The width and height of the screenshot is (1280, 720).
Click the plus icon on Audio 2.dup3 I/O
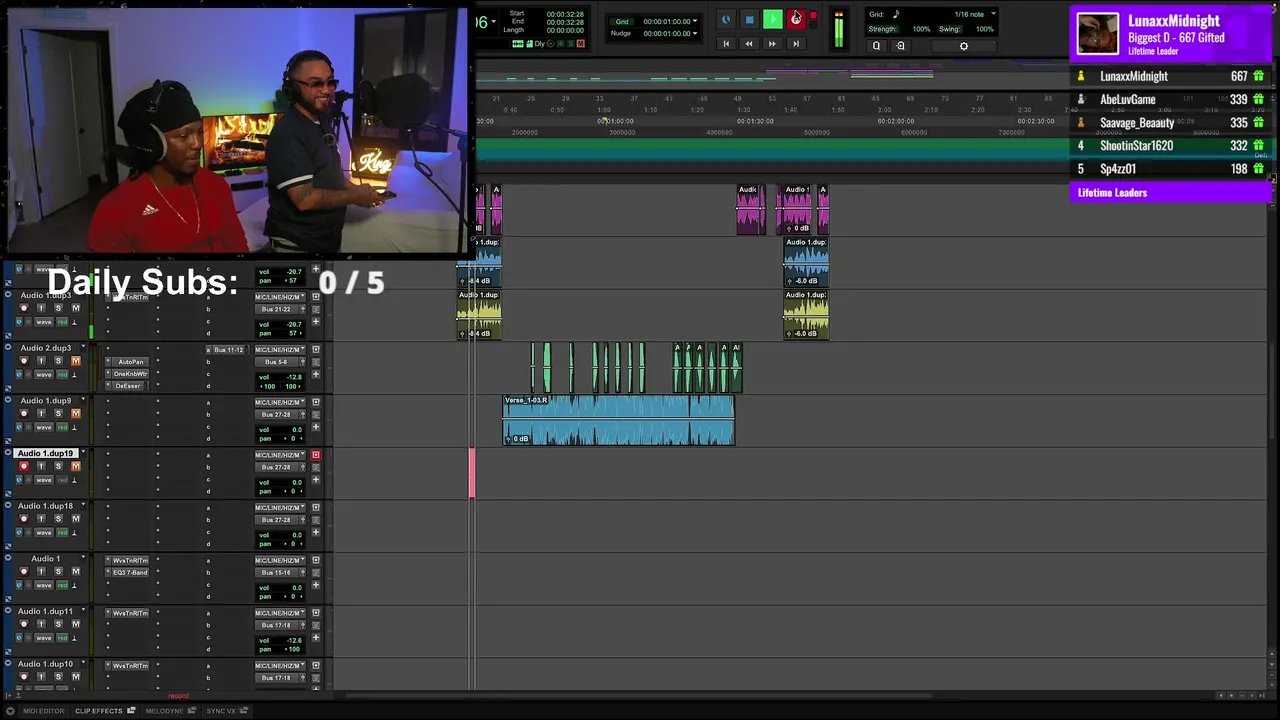(316, 374)
